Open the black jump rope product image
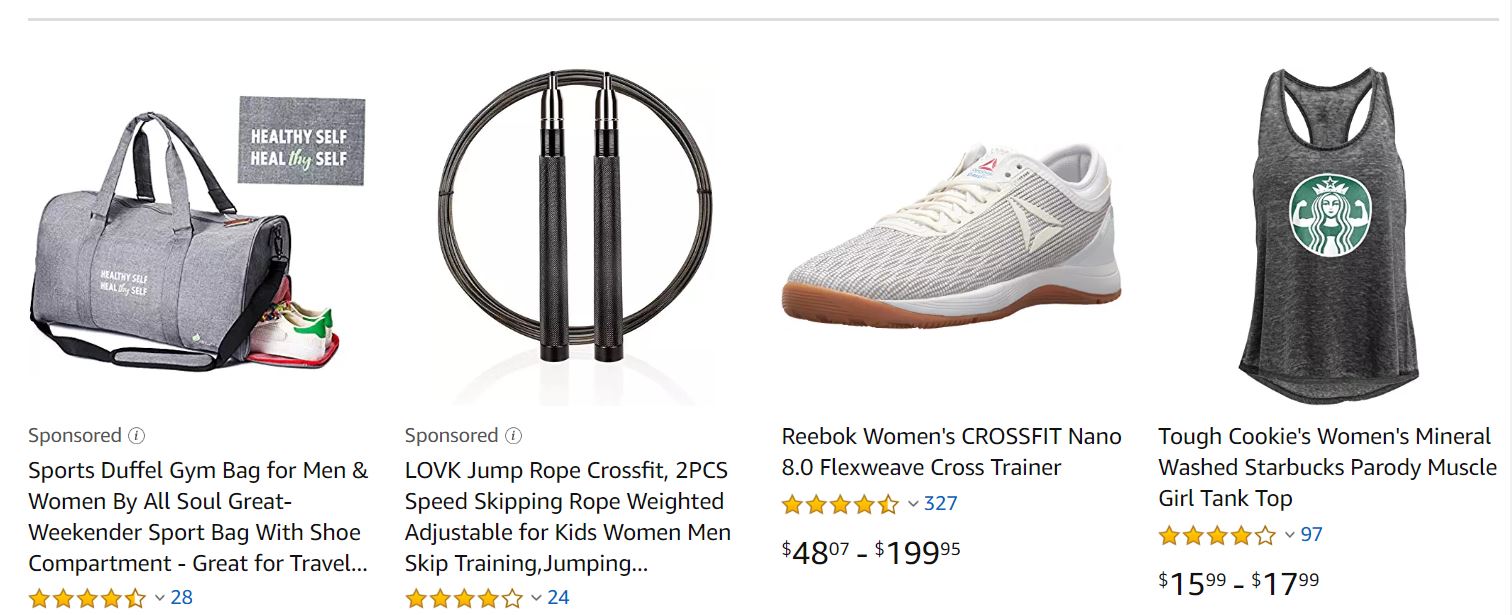This screenshot has width=1512, height=615. tap(574, 217)
